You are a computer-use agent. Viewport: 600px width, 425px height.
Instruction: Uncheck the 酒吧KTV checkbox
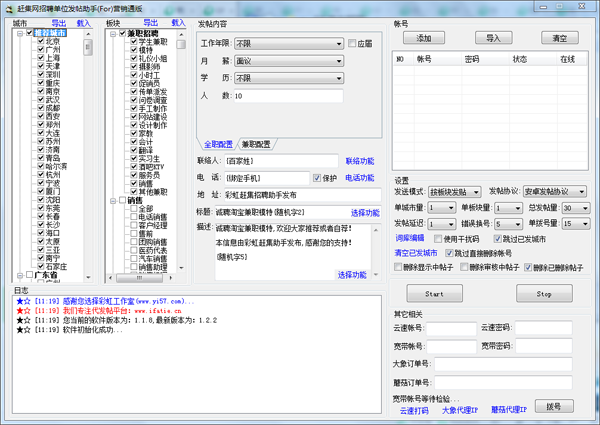click(134, 166)
